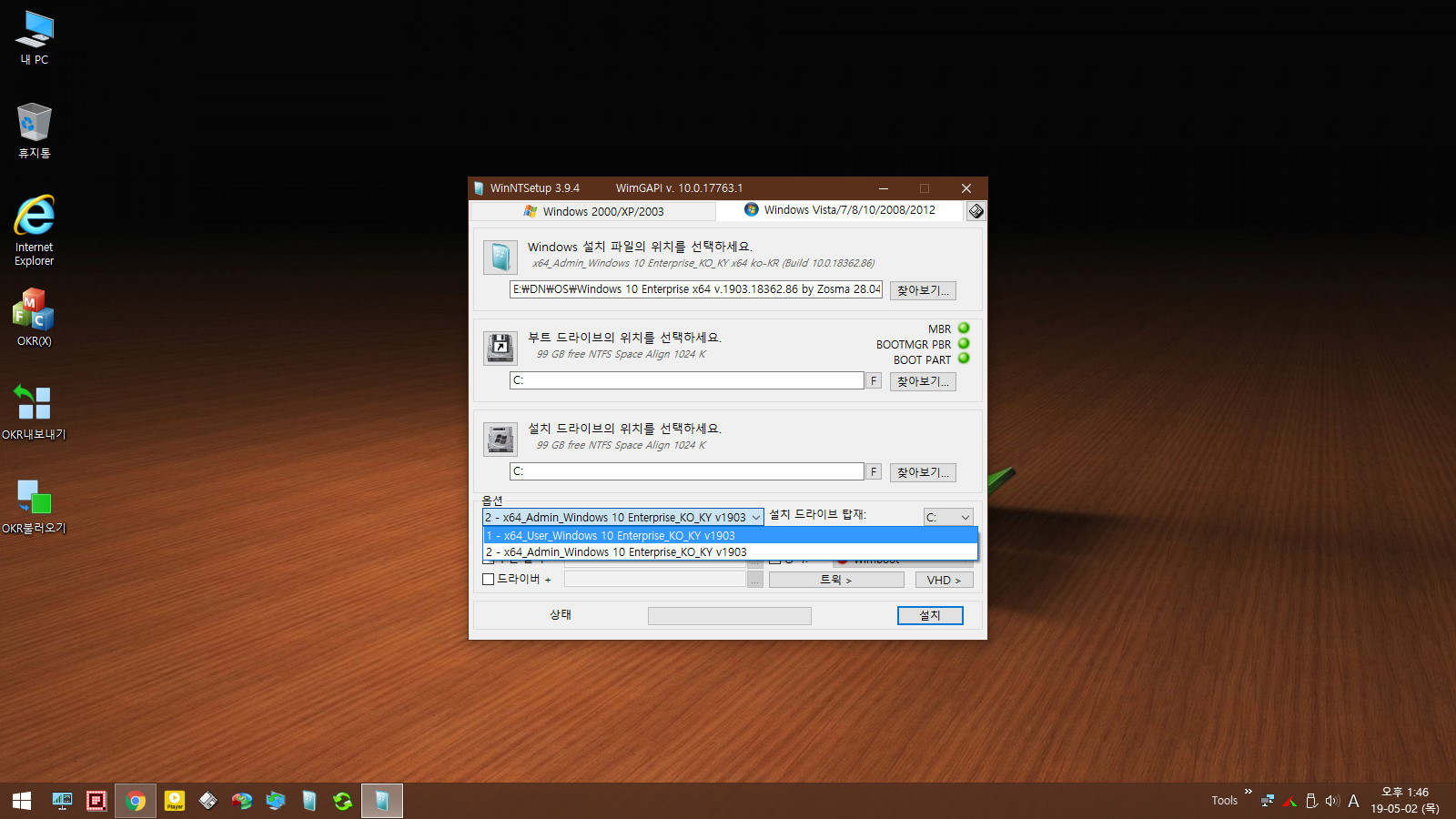Launch Internet Explorer from the desktop
This screenshot has width=1456, height=819.
pos(35,230)
